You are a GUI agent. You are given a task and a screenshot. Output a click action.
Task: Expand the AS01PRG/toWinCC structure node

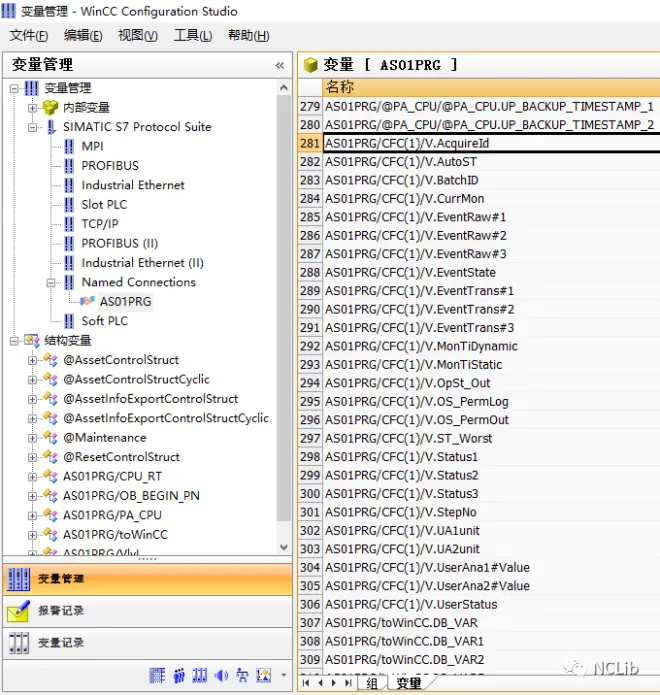coord(32,535)
